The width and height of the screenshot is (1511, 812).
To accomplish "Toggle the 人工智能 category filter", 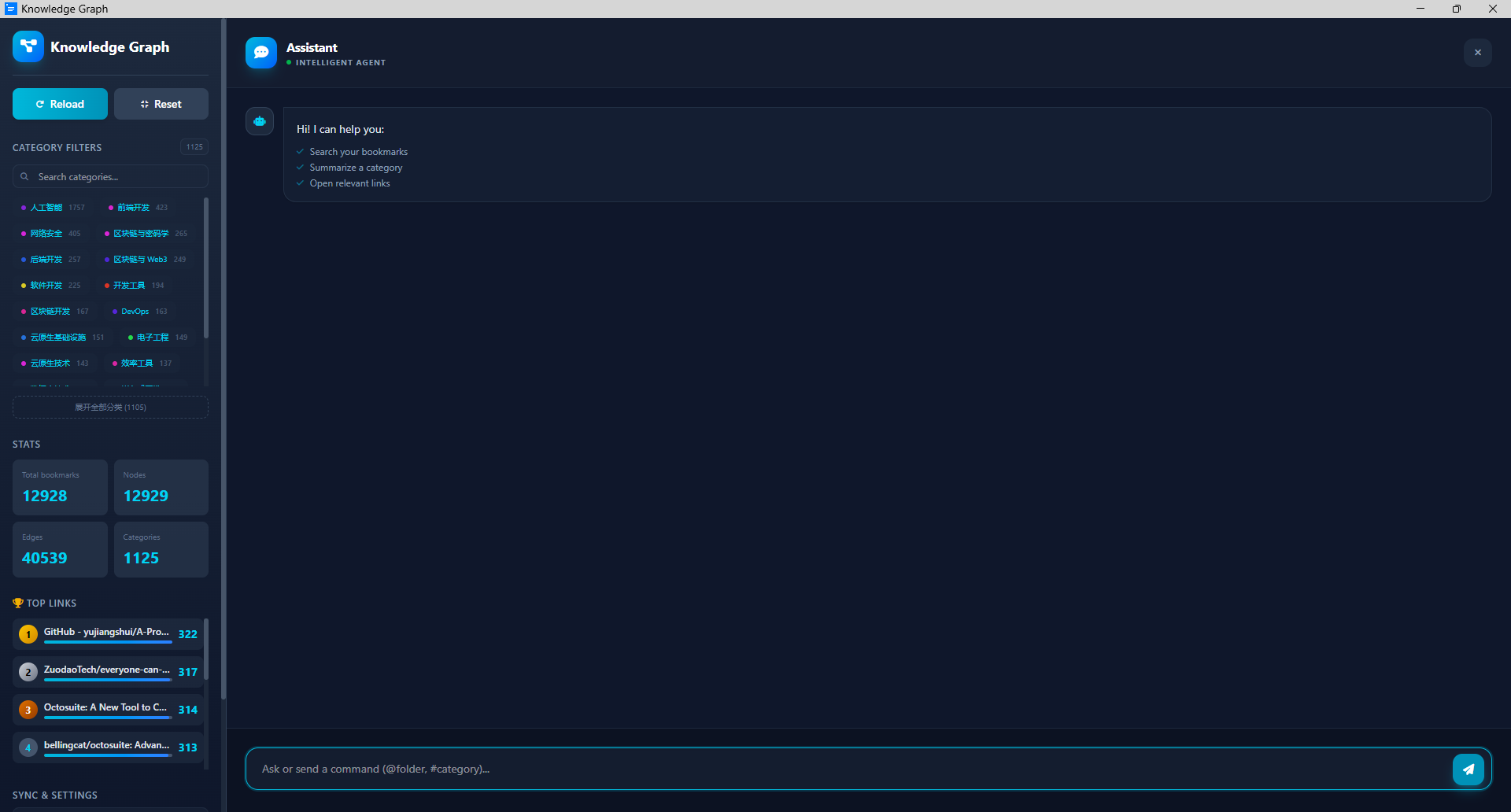I will [x=53, y=208].
